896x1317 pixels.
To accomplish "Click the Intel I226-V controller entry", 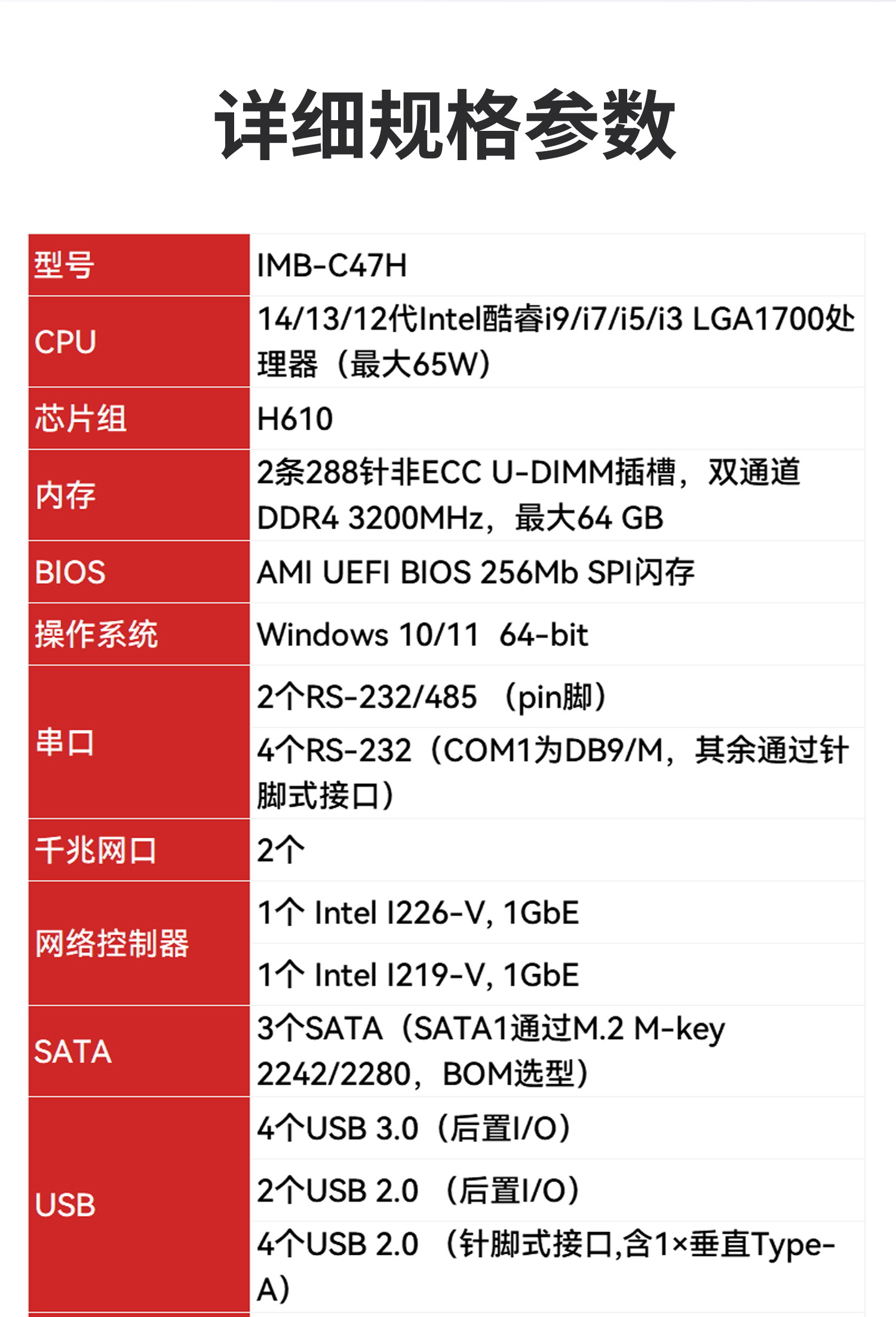I will [418, 913].
